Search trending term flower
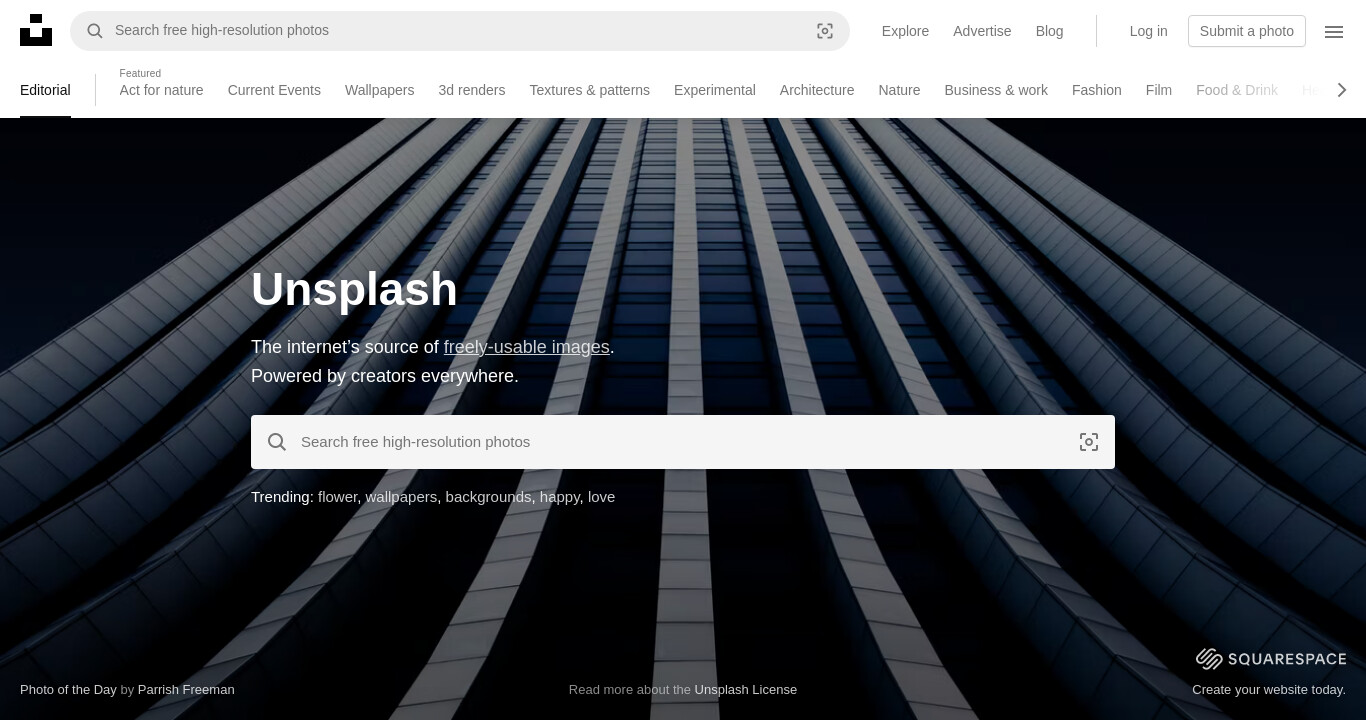Image resolution: width=1366 pixels, height=720 pixels. pyautogui.click(x=337, y=497)
